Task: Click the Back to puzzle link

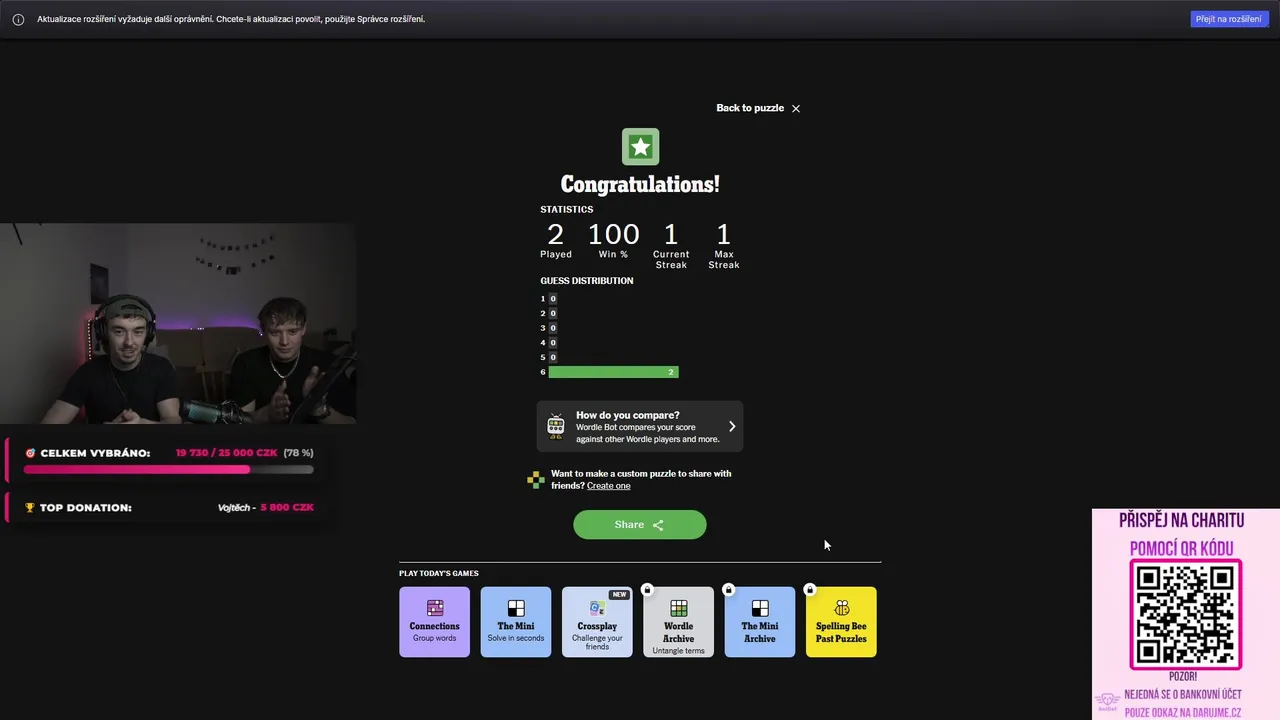Action: [x=750, y=108]
